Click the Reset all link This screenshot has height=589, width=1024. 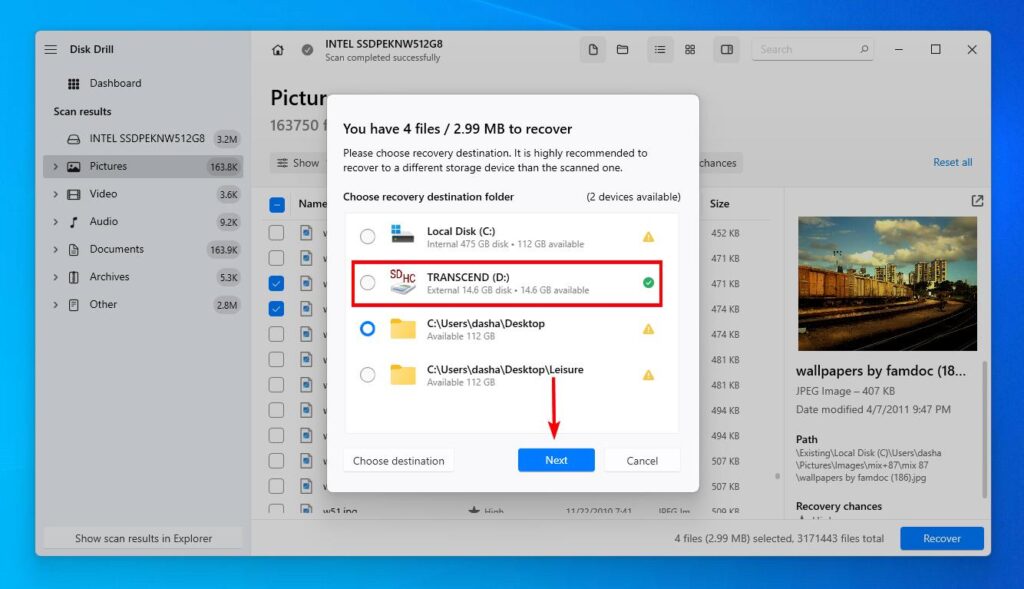point(951,162)
